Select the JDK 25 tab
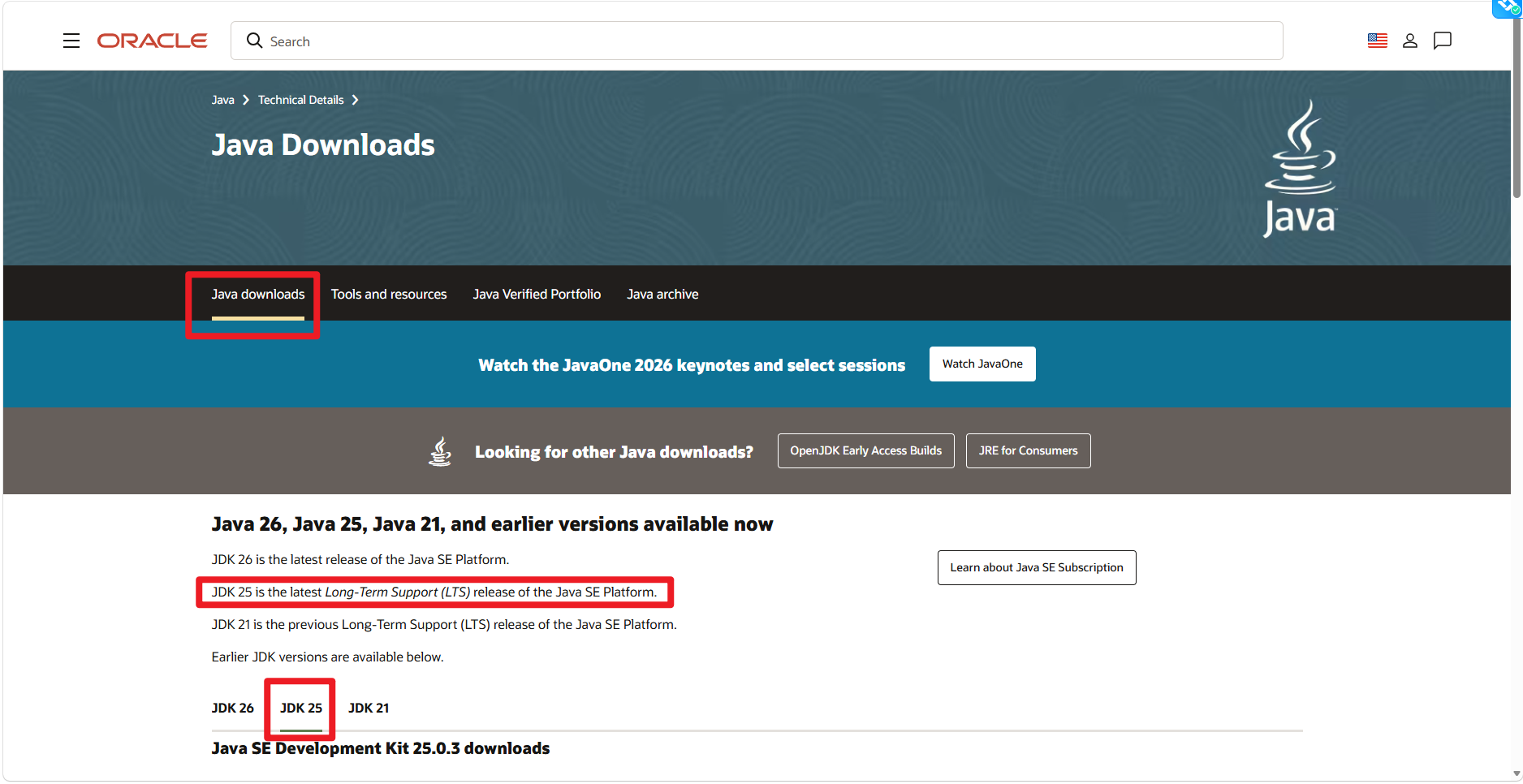Image resolution: width=1523 pixels, height=784 pixels. tap(301, 708)
